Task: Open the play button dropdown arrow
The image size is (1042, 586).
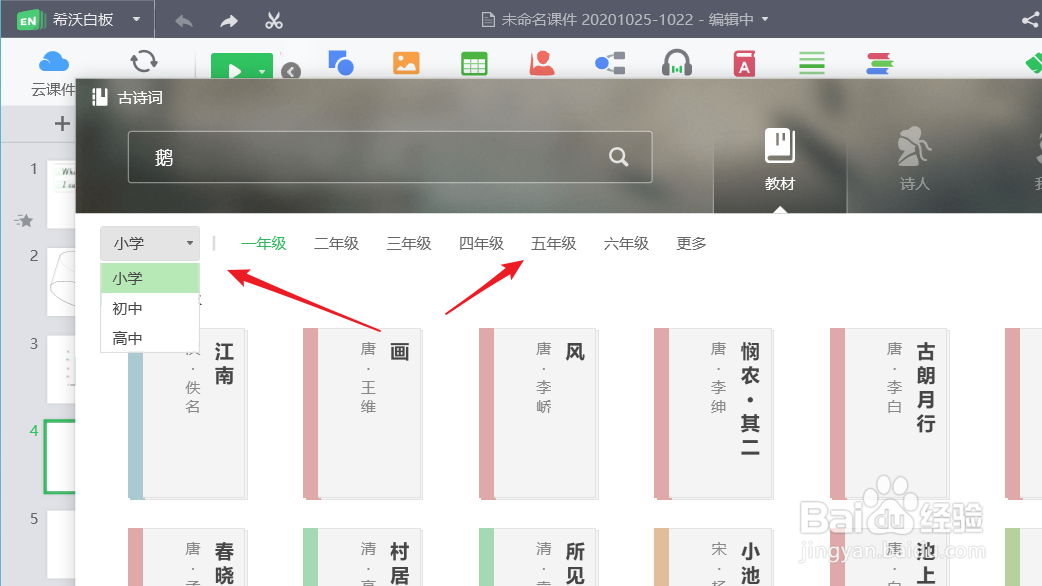Action: click(x=263, y=70)
